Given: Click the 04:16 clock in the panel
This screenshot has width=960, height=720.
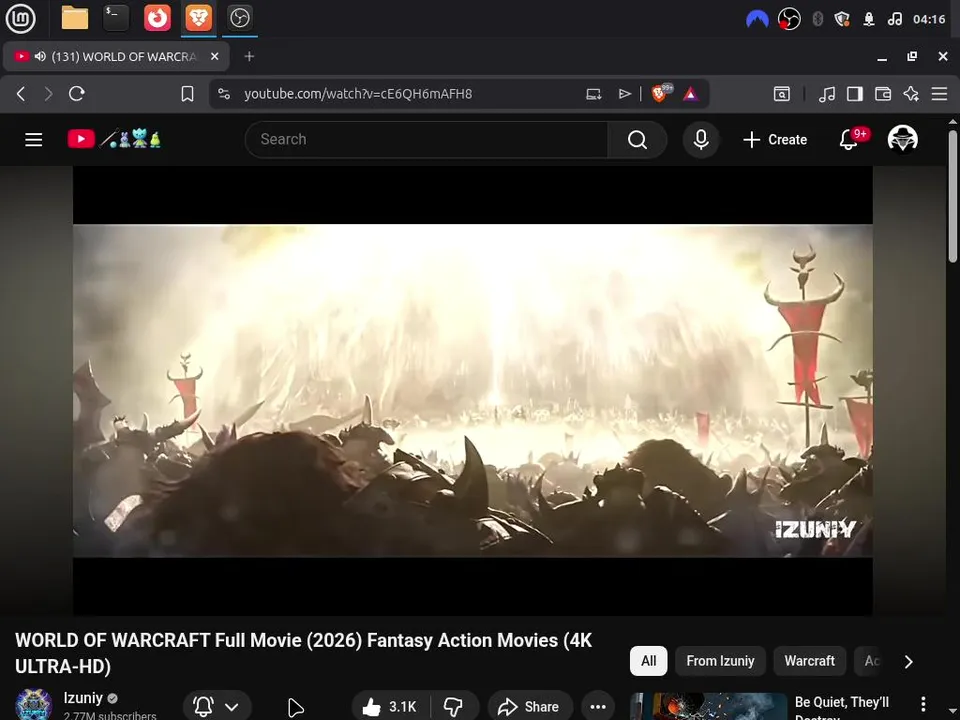Looking at the screenshot, I should pyautogui.click(x=929, y=20).
